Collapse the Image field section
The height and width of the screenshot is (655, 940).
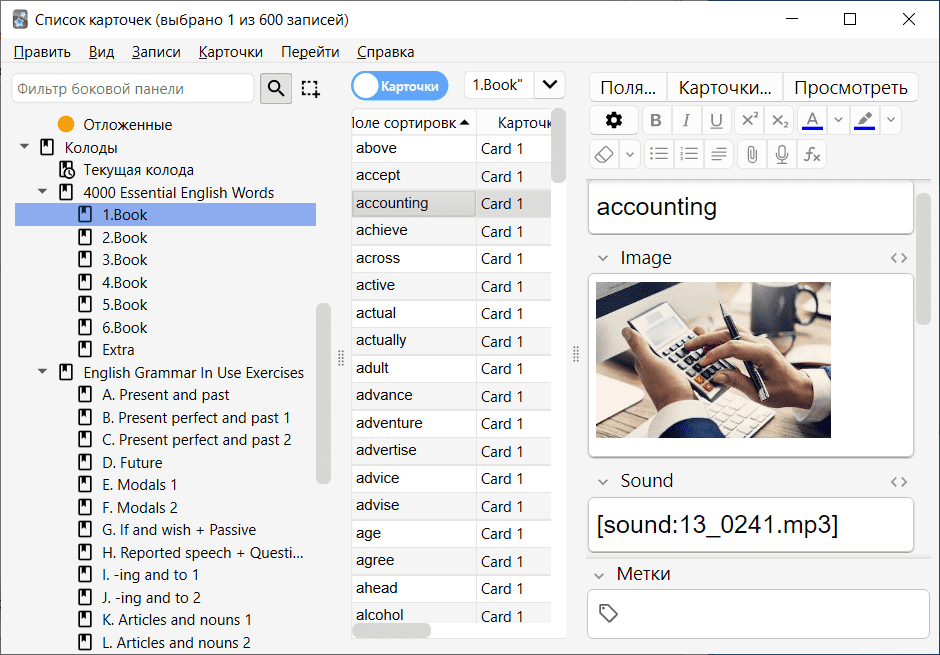point(603,258)
